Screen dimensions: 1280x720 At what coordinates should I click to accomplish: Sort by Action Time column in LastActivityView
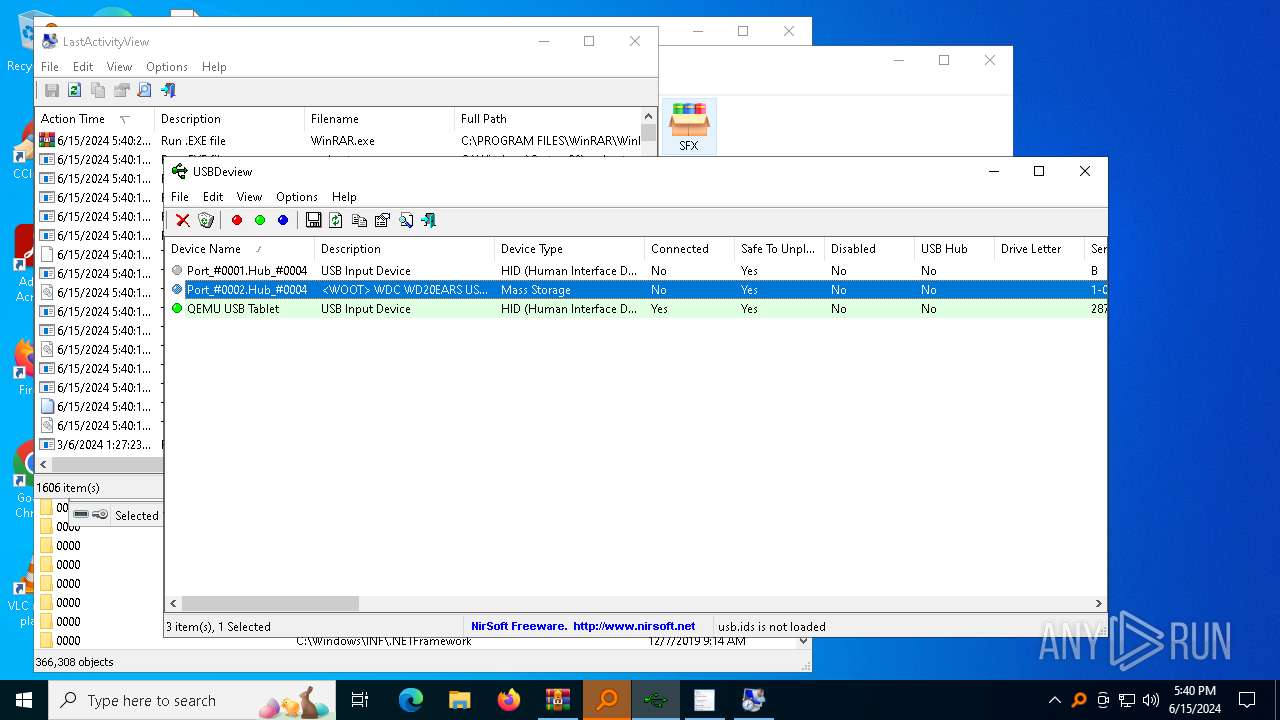[95, 119]
